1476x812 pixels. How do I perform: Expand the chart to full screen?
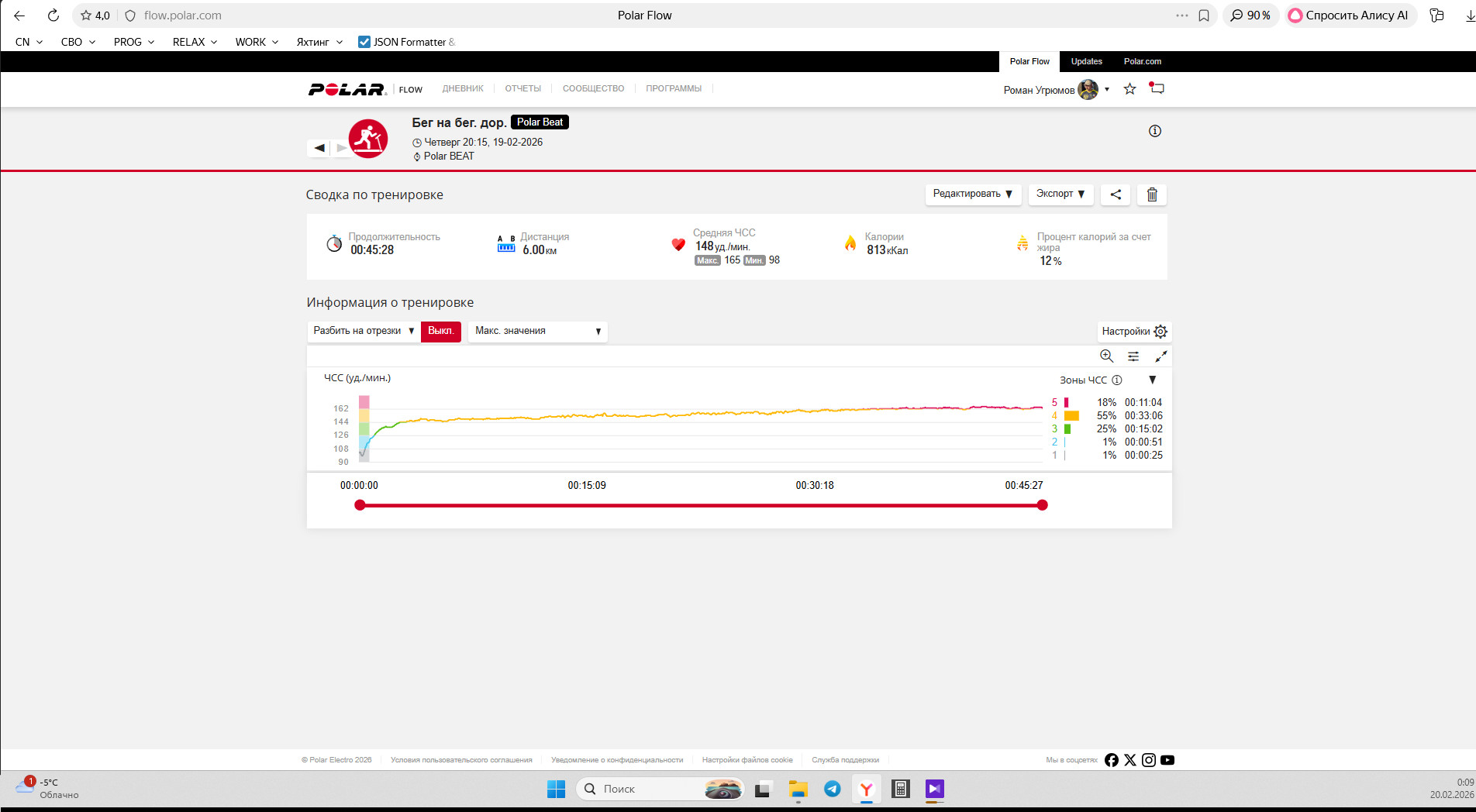[1160, 356]
